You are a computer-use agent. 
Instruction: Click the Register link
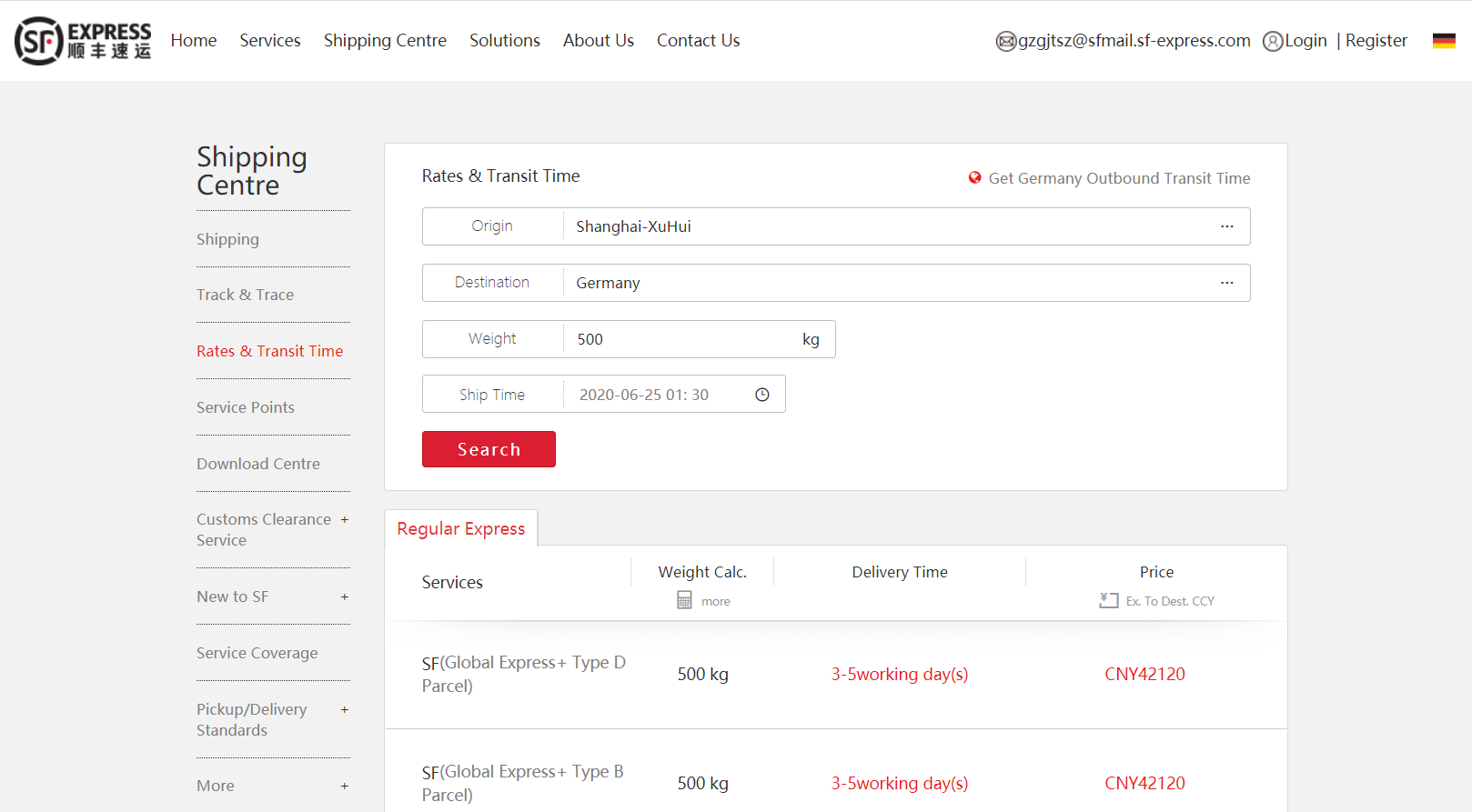(x=1376, y=41)
